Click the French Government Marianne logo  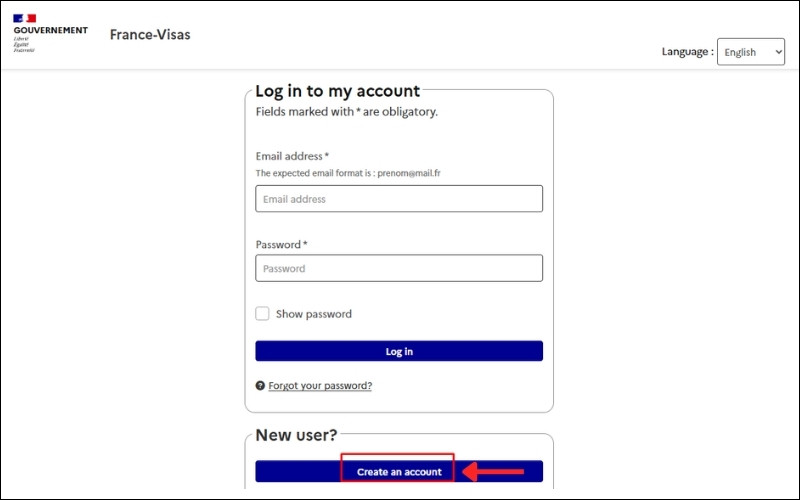(25, 18)
